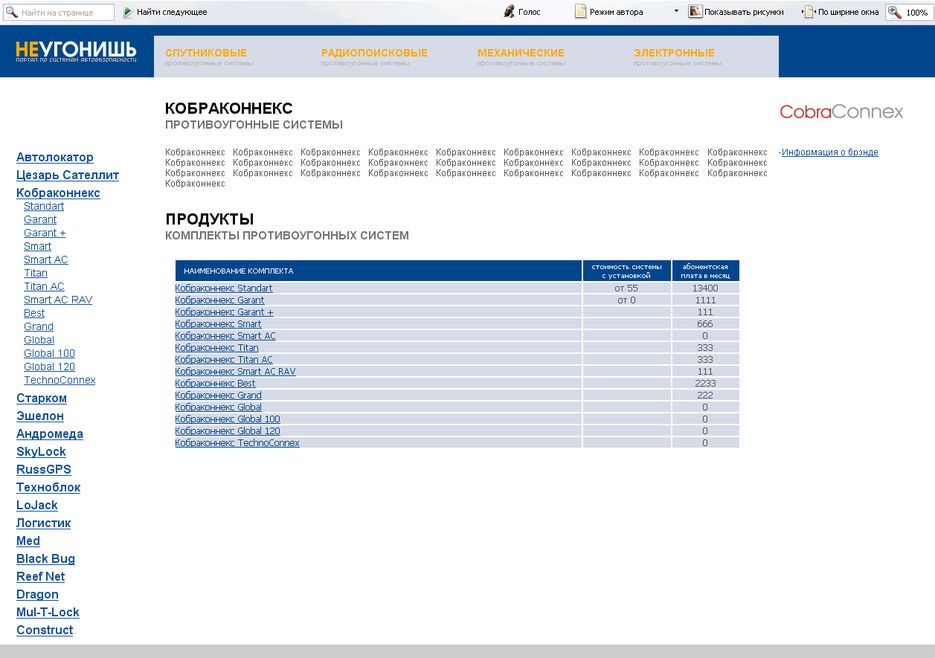Open Автолокатор in the sidebar
Viewport: 935px width, 658px height.
tap(55, 157)
